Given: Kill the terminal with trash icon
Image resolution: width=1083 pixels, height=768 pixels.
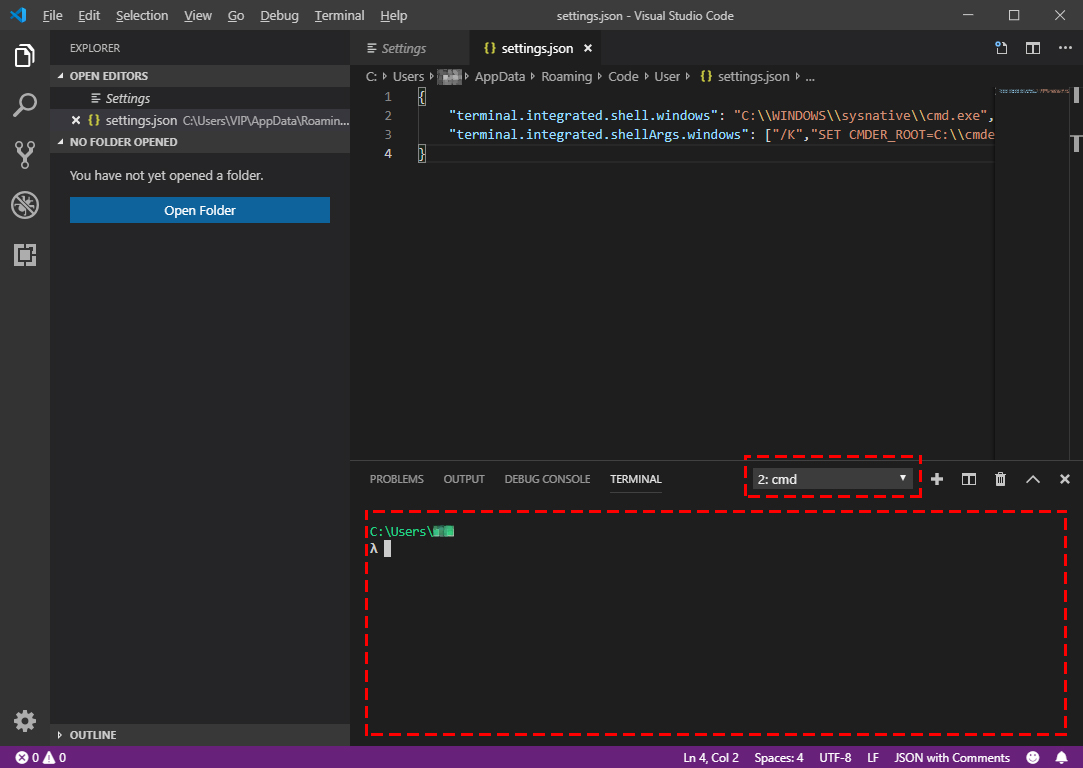Looking at the screenshot, I should (1000, 479).
